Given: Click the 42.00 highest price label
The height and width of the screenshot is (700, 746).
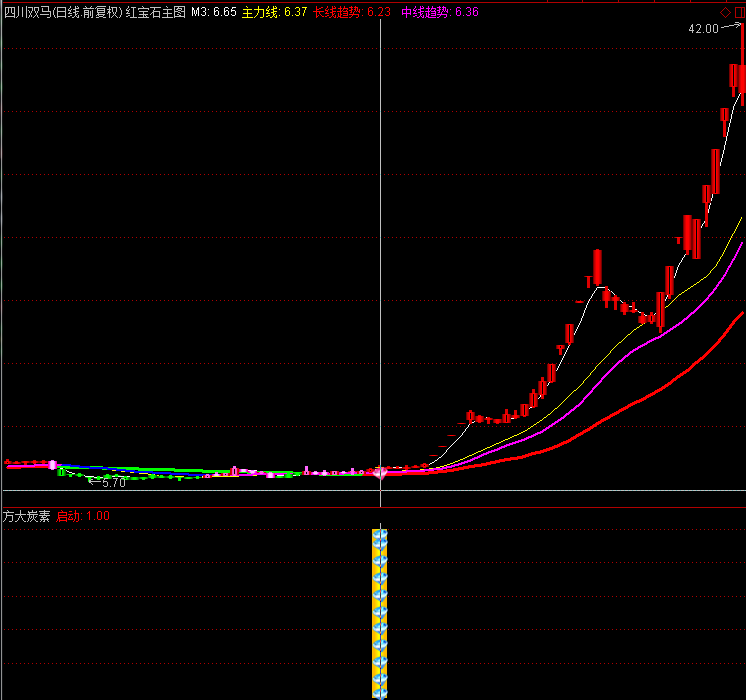Looking at the screenshot, I should point(703,29).
